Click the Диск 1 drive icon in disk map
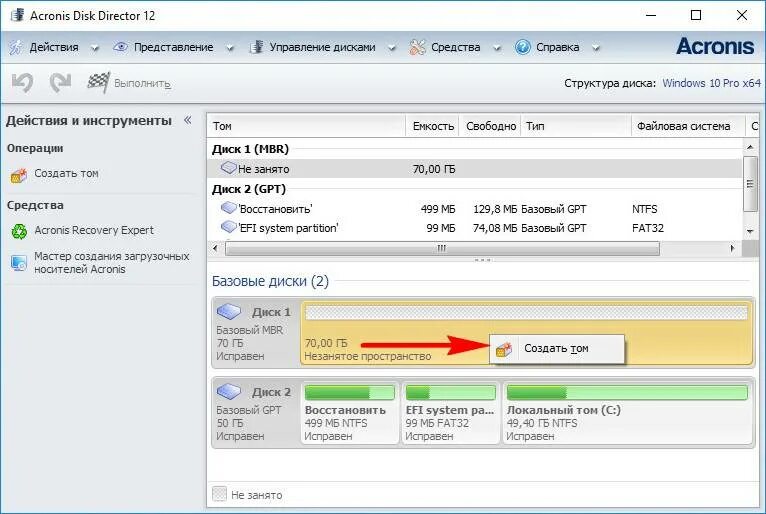The height and width of the screenshot is (514, 766). pos(229,311)
